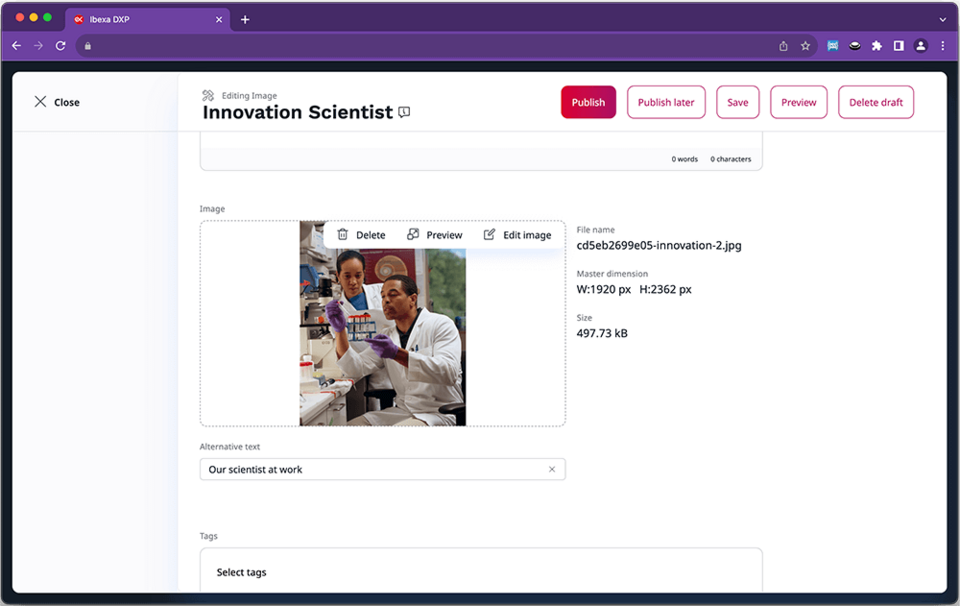Click the 0 words counter
This screenshot has height=606, width=960.
coord(684,159)
